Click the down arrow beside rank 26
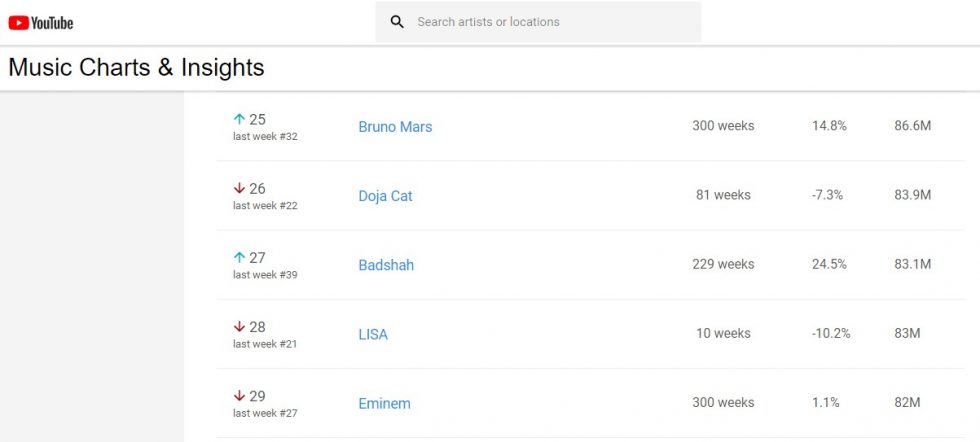This screenshot has width=980, height=442. click(x=239, y=188)
